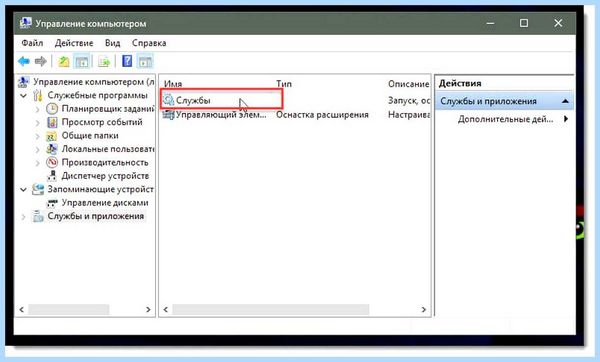
Task: Click the center pane scroll left arrow
Action: pos(165,309)
